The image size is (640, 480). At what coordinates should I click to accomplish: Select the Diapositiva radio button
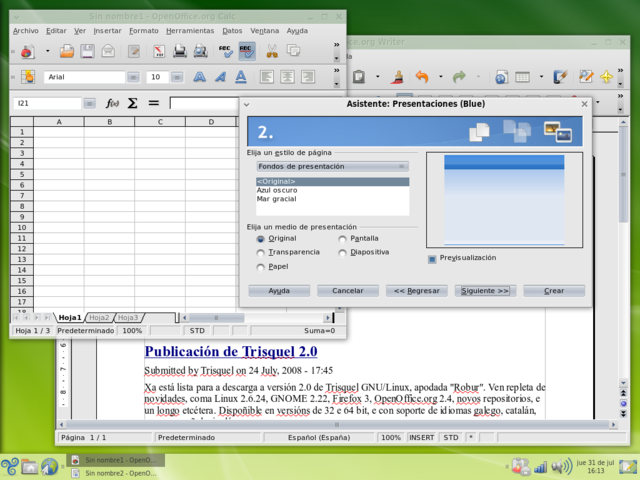pyautogui.click(x=342, y=253)
